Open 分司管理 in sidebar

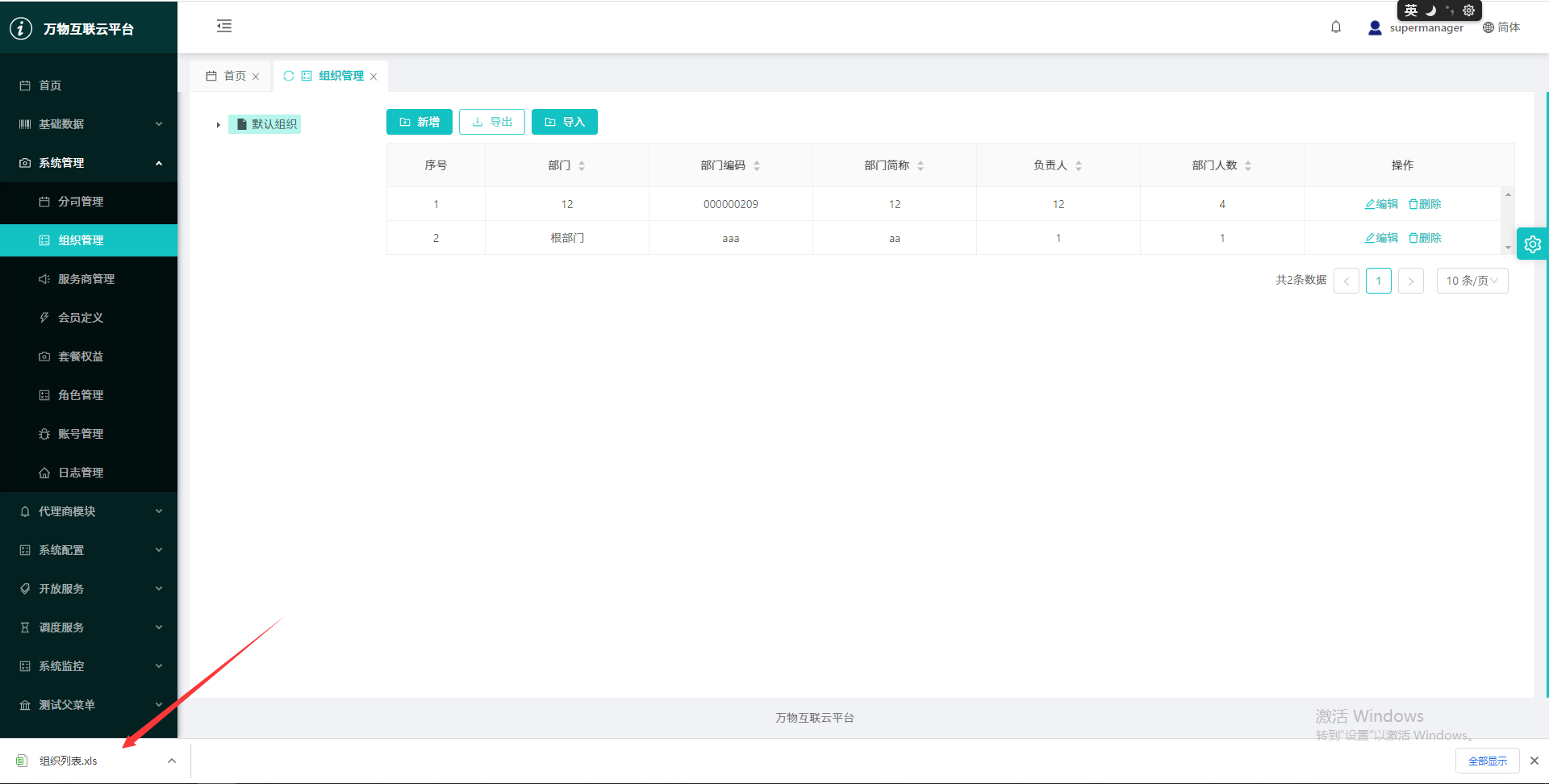89,202
